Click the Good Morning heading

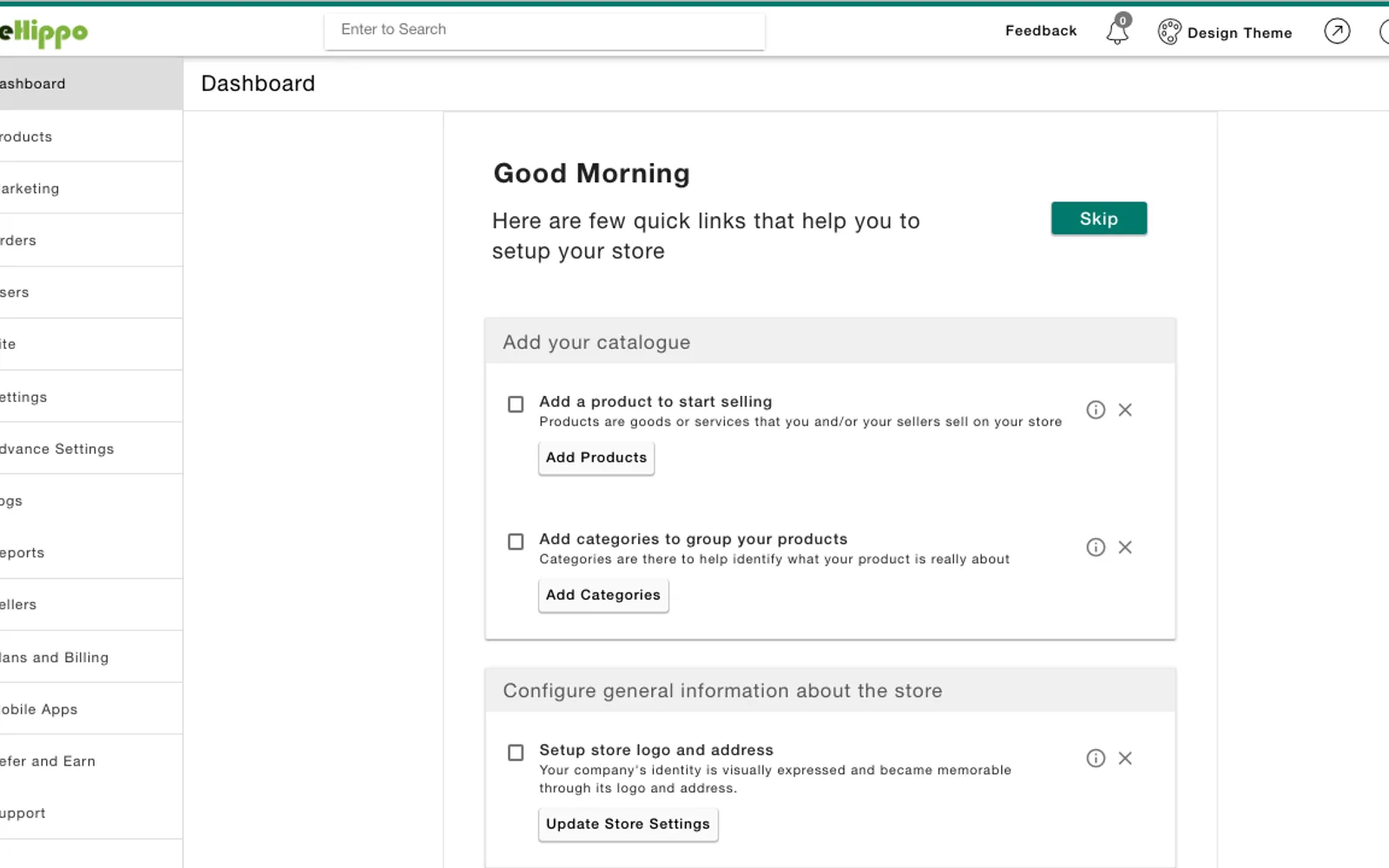[592, 174]
